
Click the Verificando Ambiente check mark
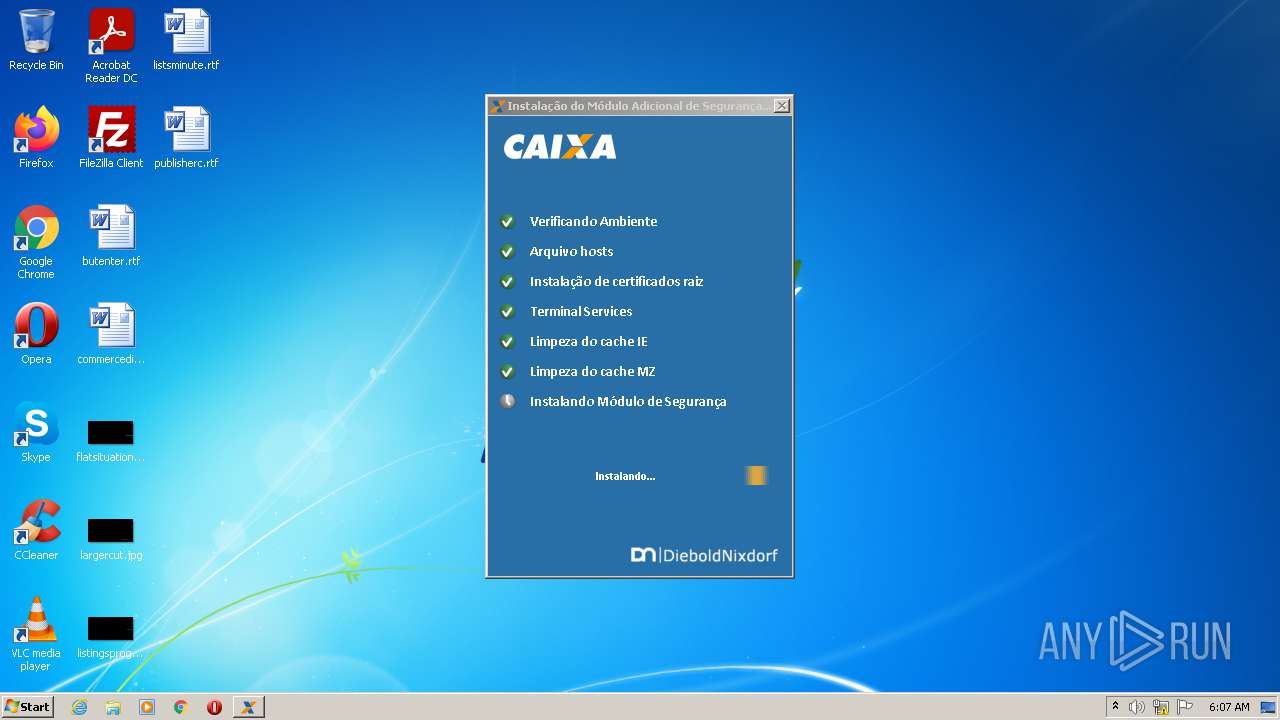508,222
